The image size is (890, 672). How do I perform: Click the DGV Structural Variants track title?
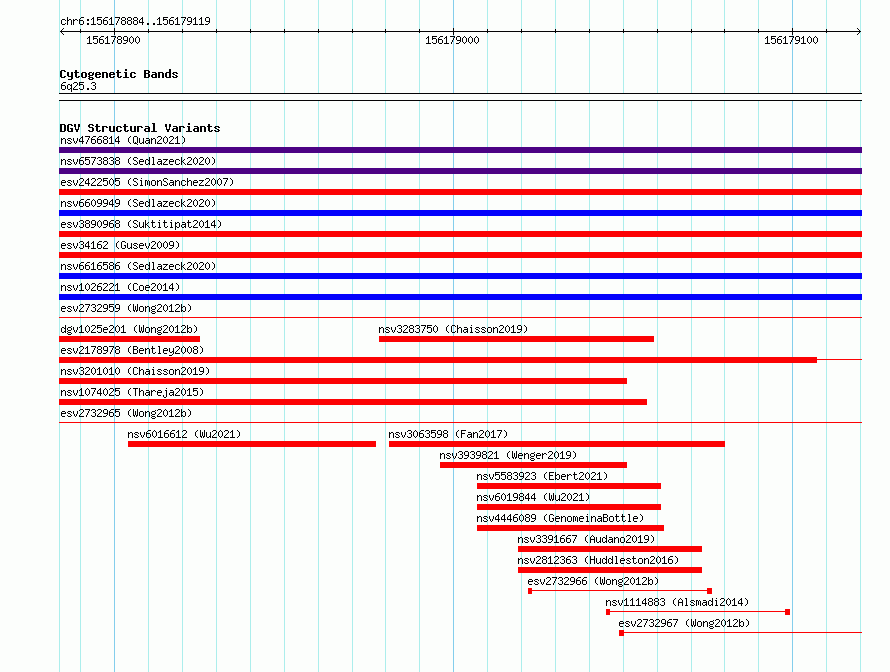(x=140, y=128)
